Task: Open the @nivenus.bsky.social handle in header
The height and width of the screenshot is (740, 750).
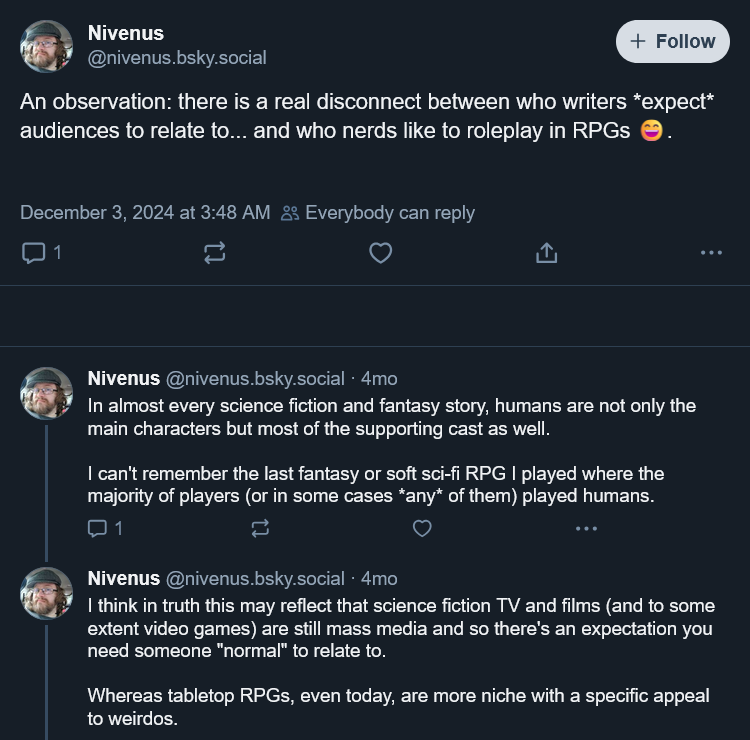Action: 177,58
